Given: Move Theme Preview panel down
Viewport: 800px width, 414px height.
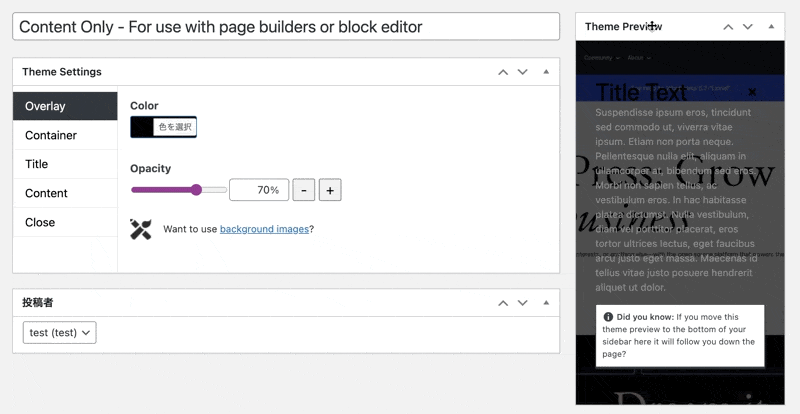Looking at the screenshot, I should (747, 27).
